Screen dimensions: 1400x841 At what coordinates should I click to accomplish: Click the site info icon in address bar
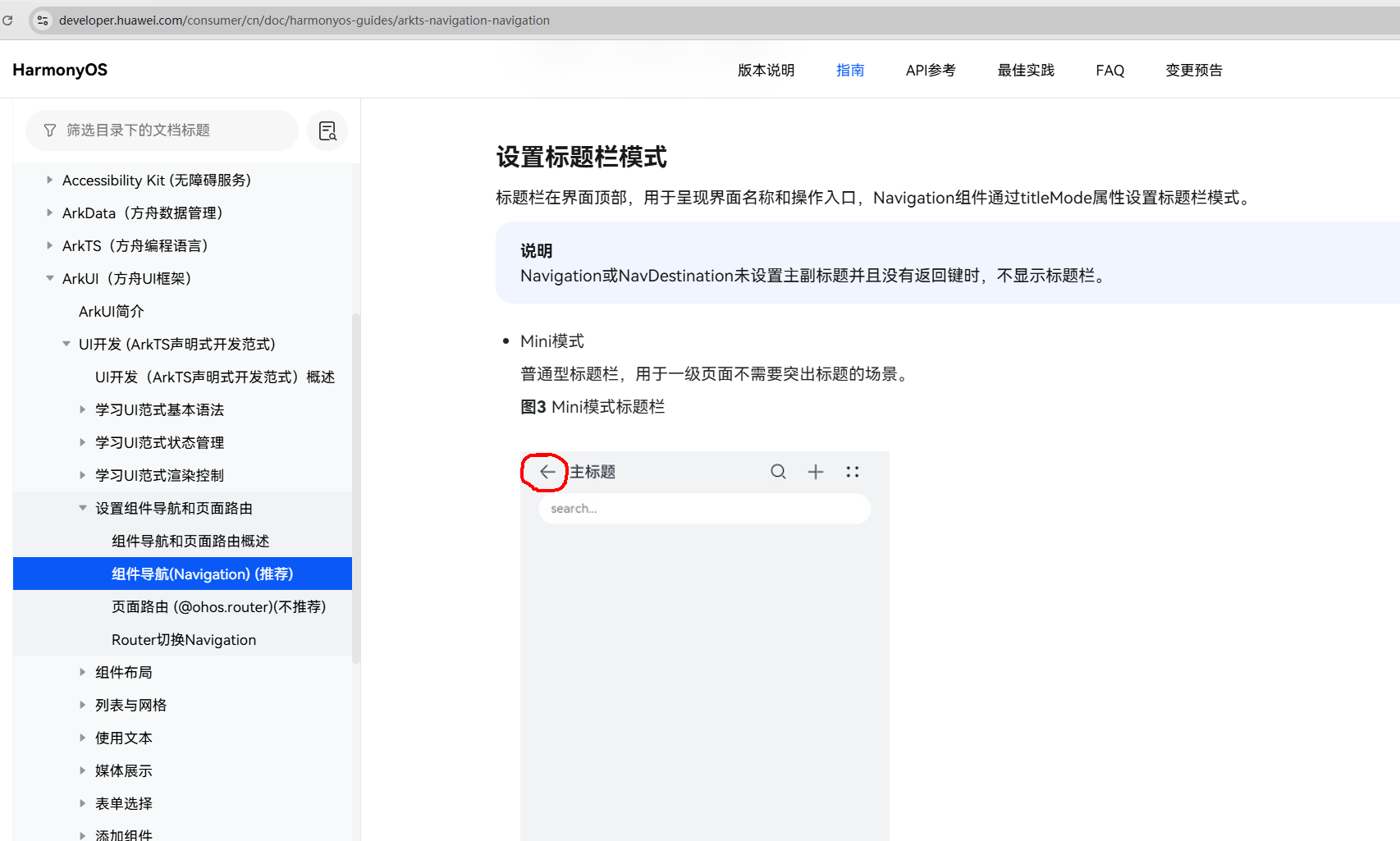[43, 21]
